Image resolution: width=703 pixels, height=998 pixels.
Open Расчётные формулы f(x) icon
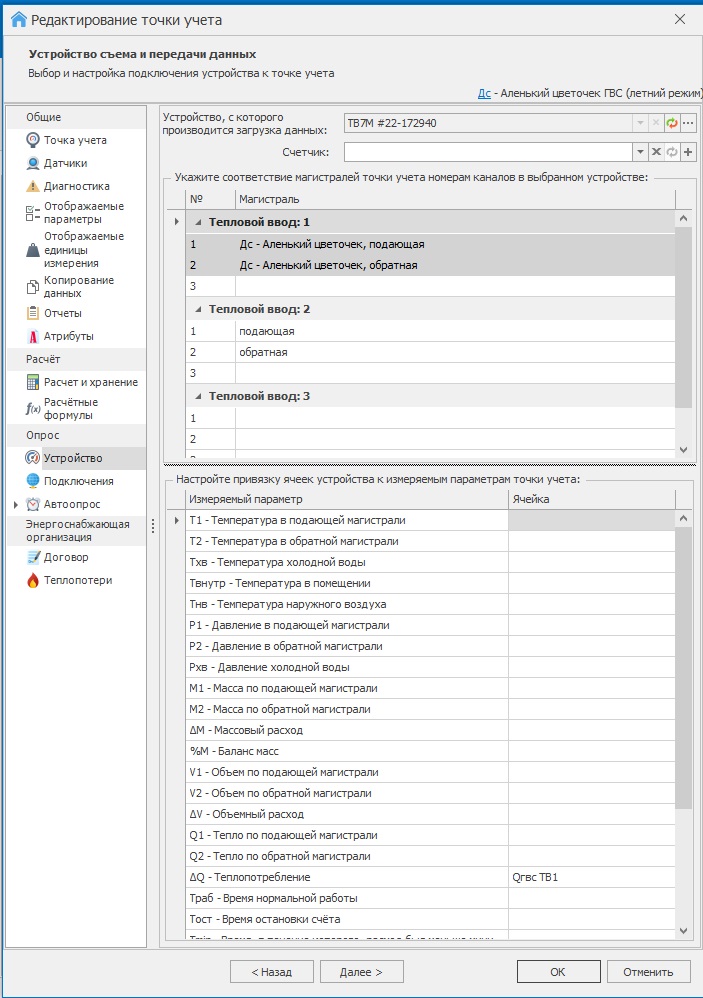[x=32, y=409]
